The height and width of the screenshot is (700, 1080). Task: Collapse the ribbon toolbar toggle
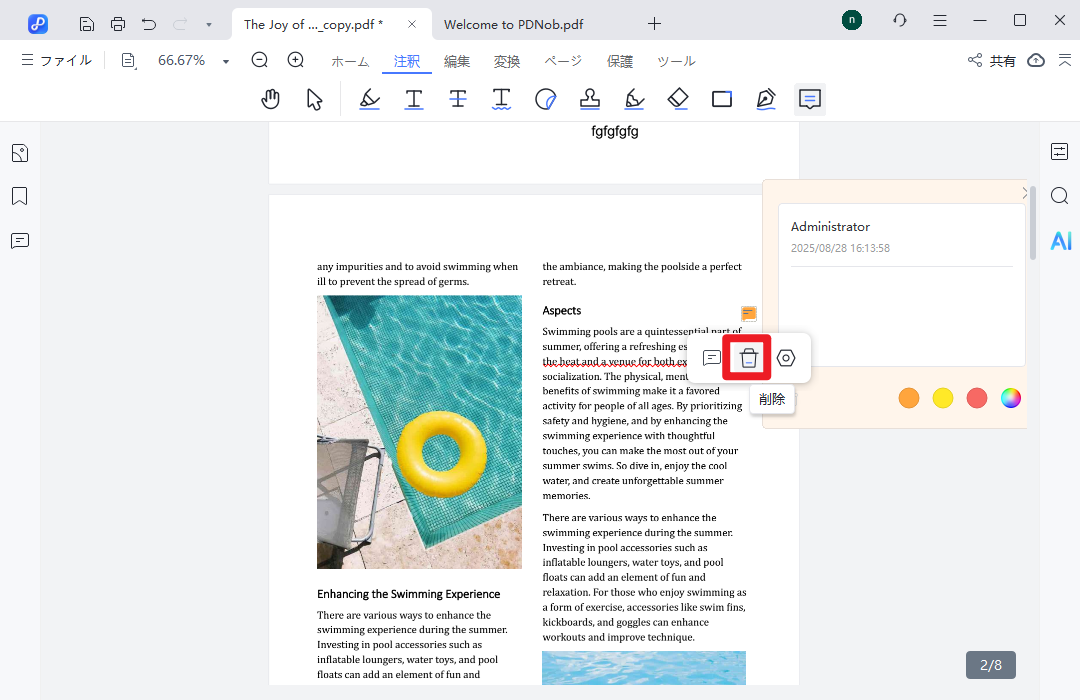tap(1065, 61)
